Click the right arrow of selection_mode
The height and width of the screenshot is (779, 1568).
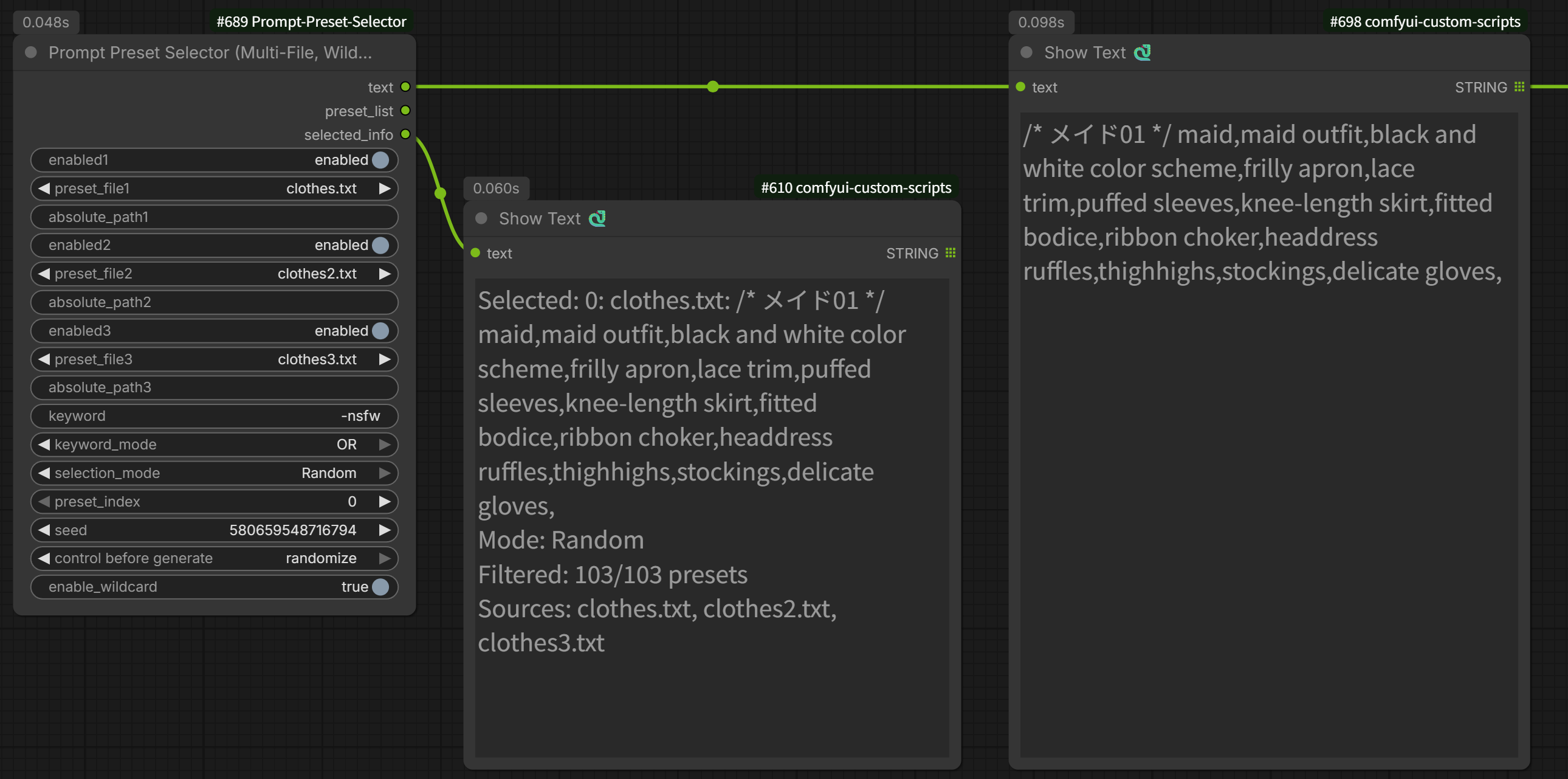[x=385, y=473]
